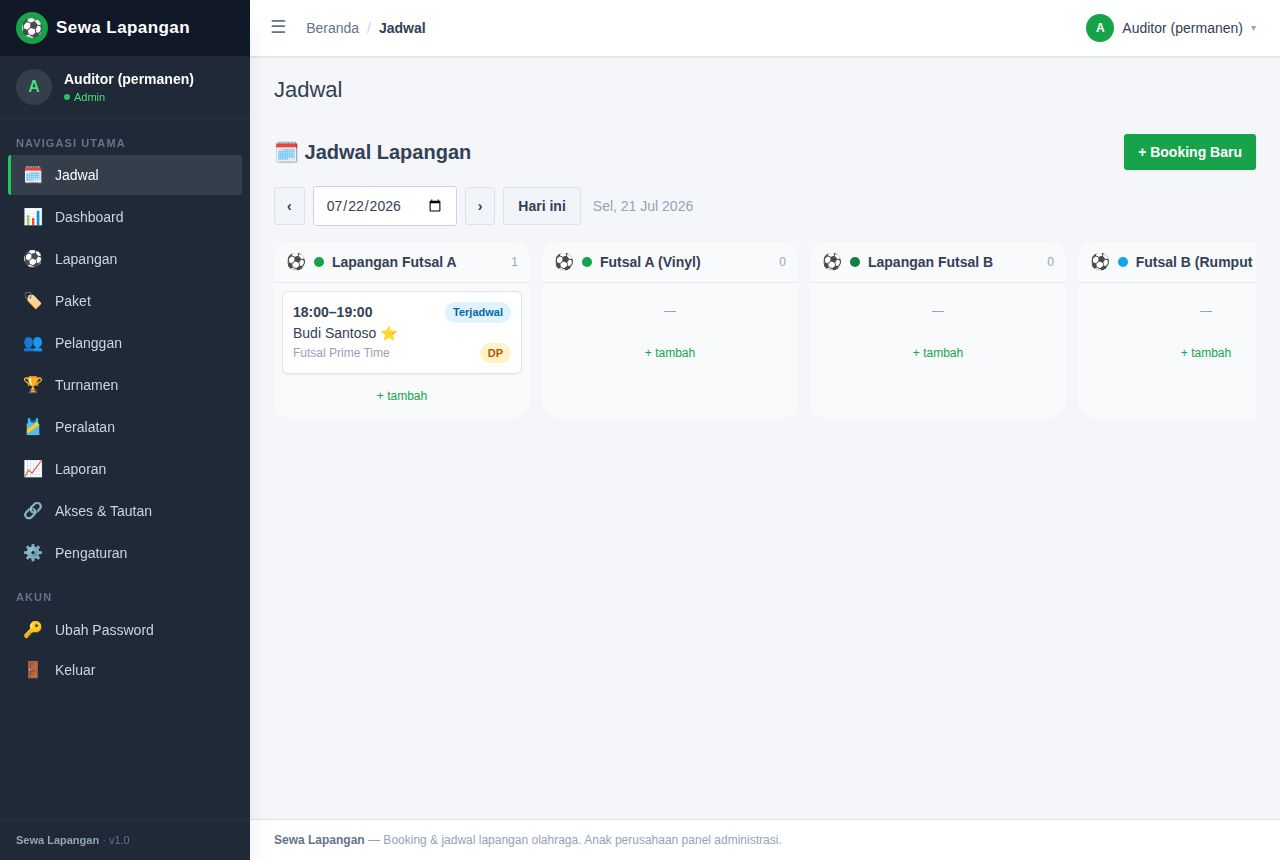Open the Pelanggan menu item
Image resolution: width=1280 pixels, height=860 pixels.
coord(125,343)
